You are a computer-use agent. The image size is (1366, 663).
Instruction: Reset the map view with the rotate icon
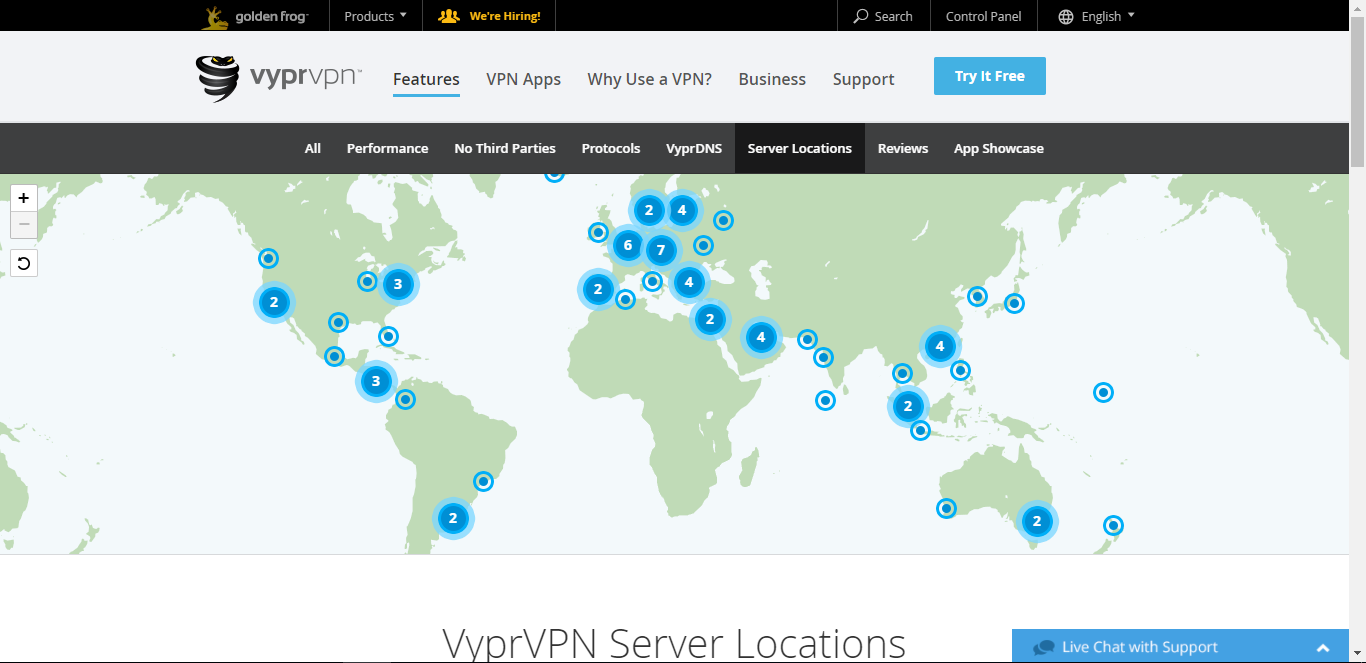[24, 264]
